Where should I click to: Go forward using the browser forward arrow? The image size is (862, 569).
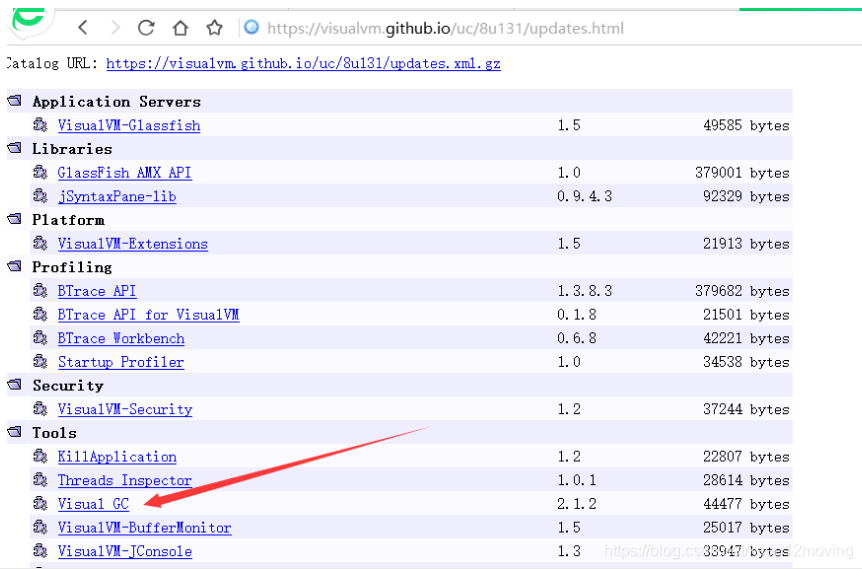click(115, 27)
